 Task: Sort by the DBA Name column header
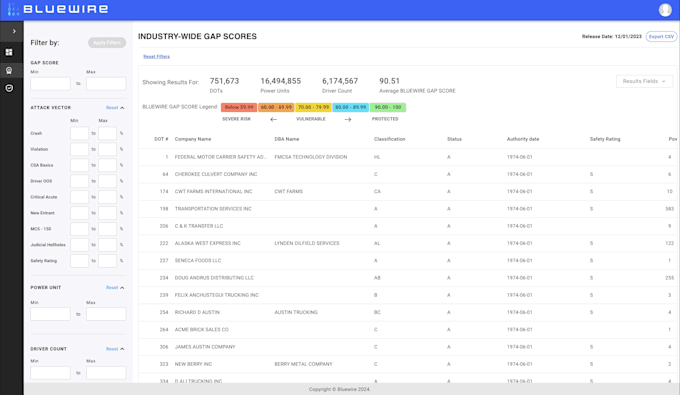[287, 139]
